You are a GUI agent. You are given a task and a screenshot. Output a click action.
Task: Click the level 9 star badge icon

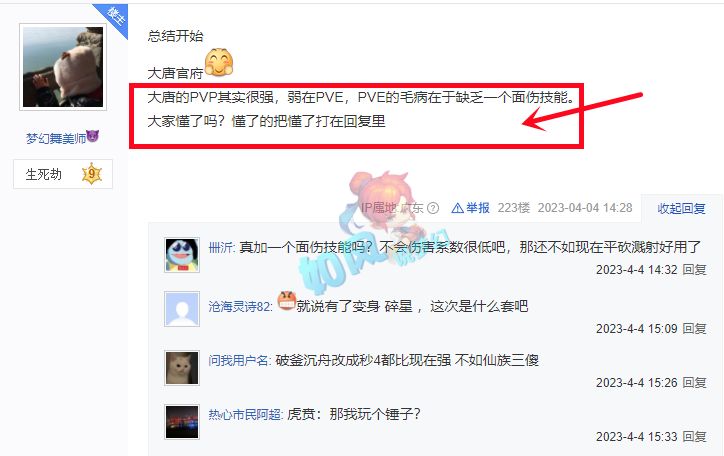[92, 174]
